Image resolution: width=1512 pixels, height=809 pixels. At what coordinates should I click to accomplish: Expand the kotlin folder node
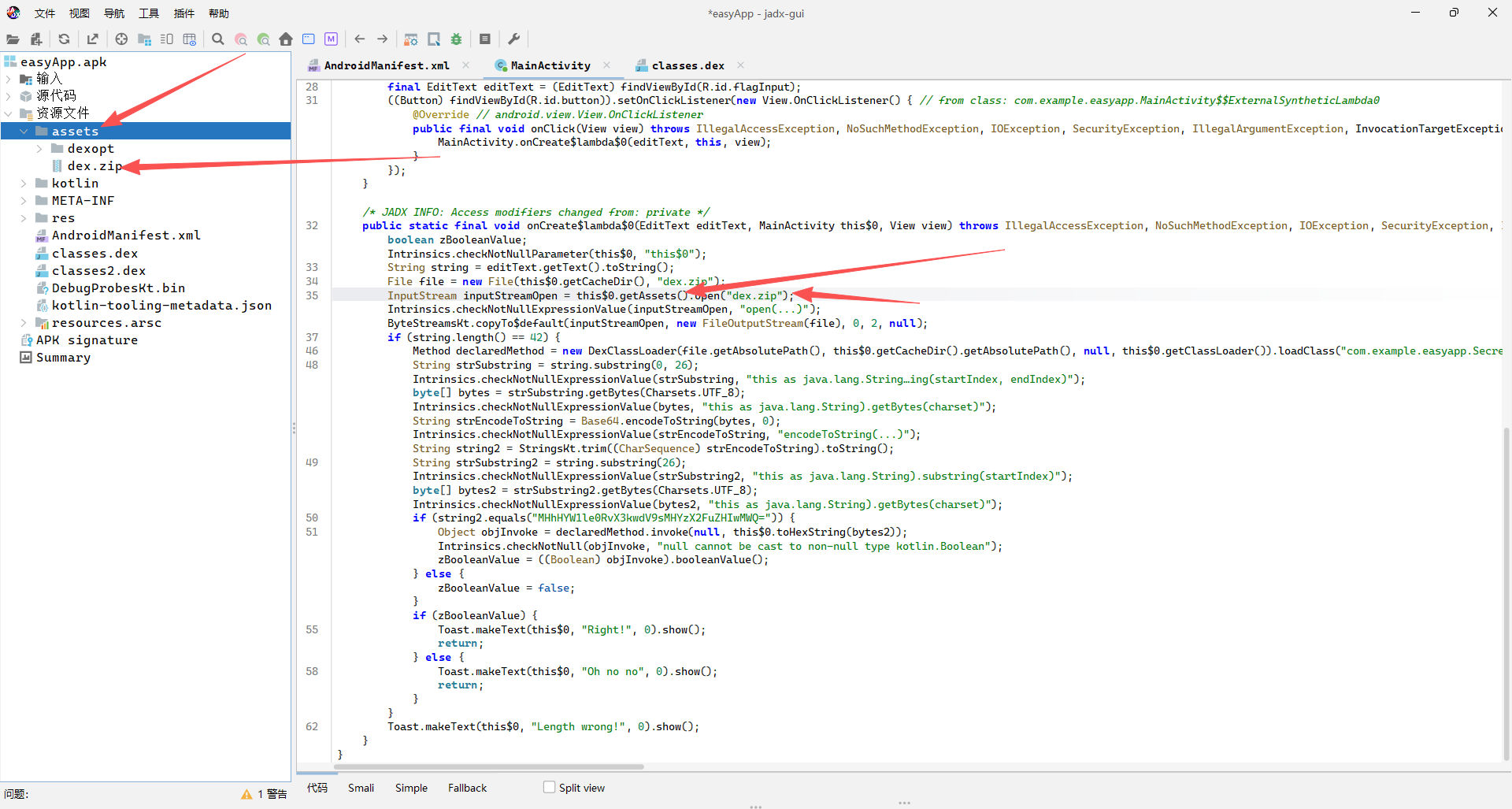(24, 184)
